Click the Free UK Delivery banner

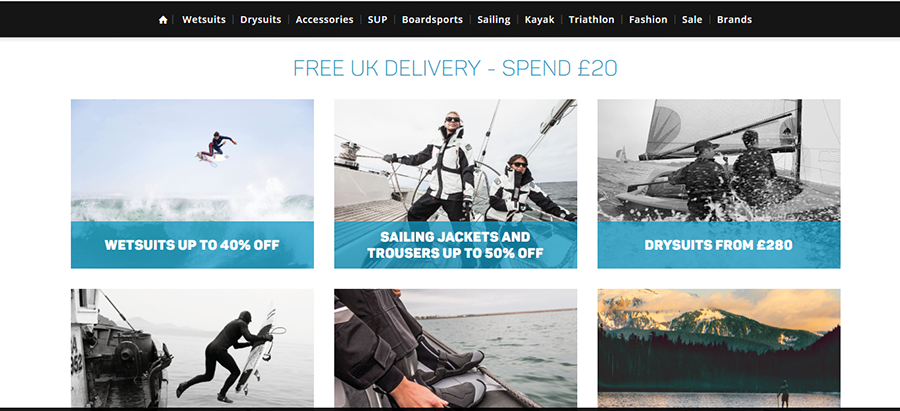[x=455, y=68]
